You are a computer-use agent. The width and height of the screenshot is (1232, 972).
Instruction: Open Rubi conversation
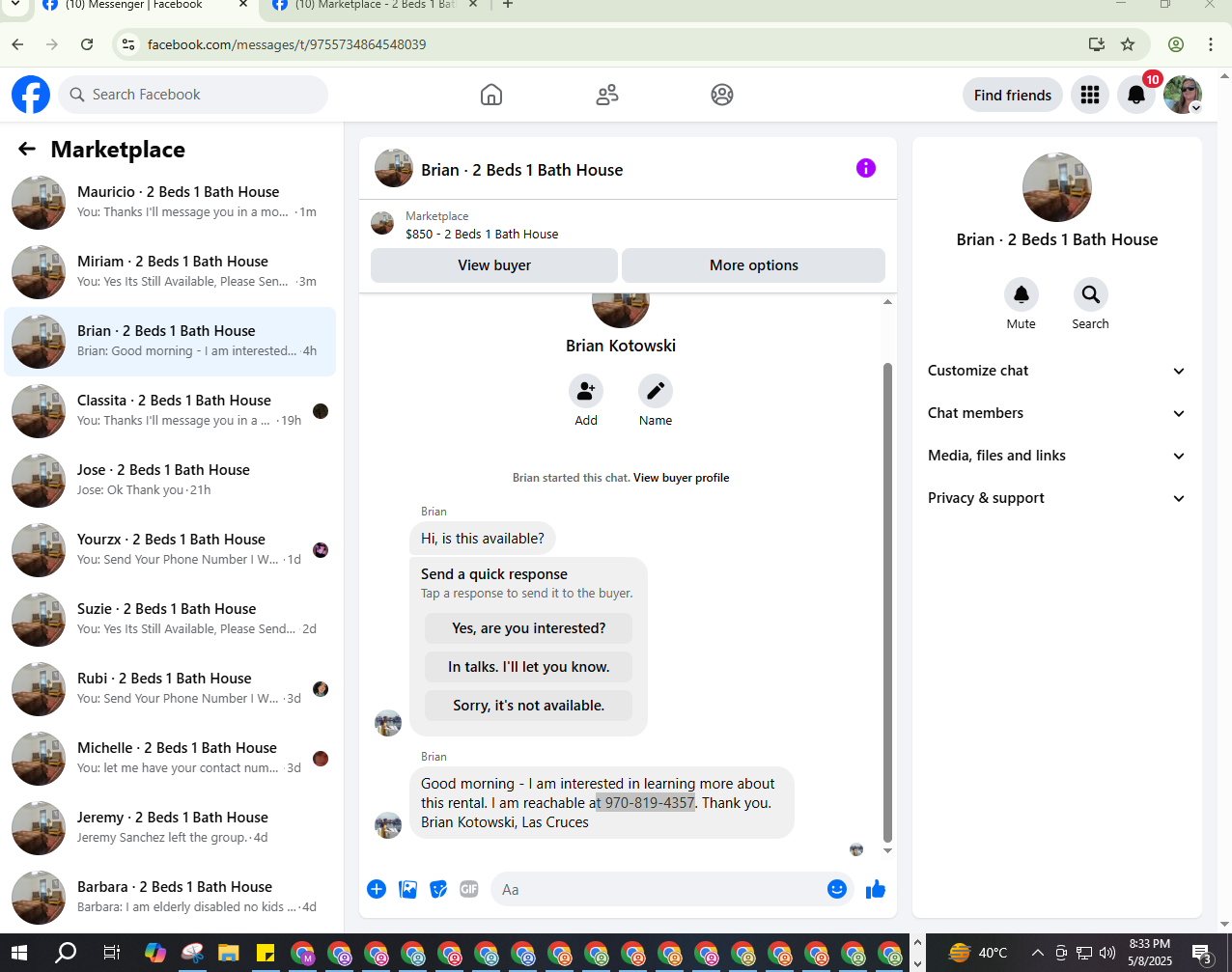point(170,689)
